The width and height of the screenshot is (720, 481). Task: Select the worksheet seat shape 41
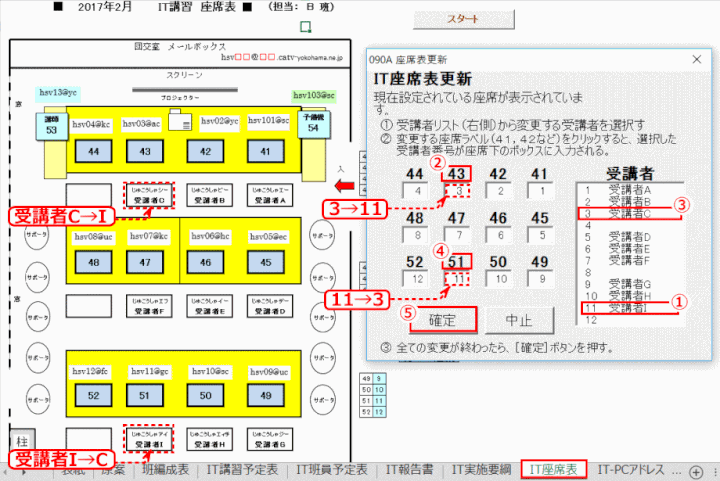click(265, 151)
